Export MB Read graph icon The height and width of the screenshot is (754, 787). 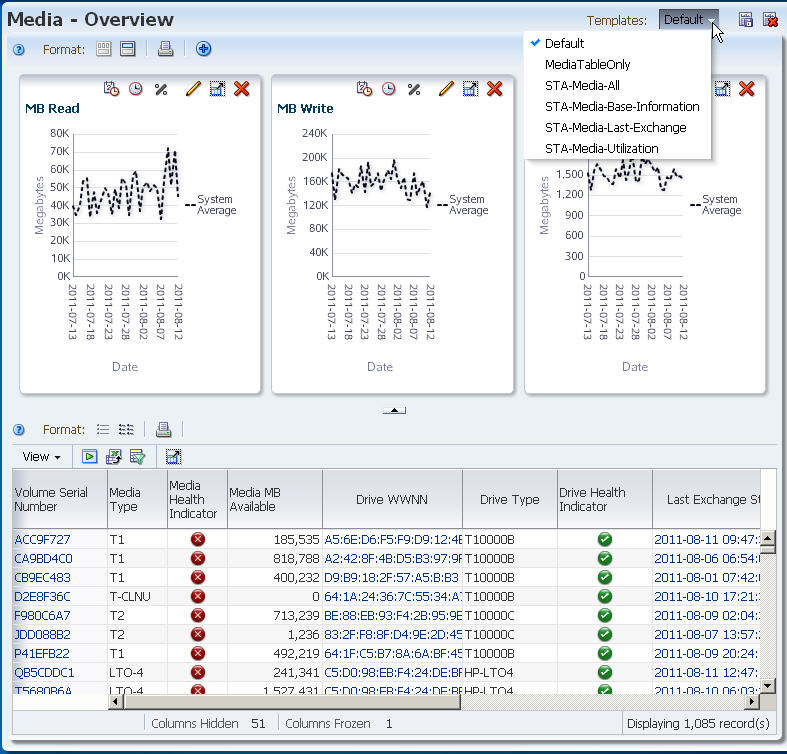217,89
